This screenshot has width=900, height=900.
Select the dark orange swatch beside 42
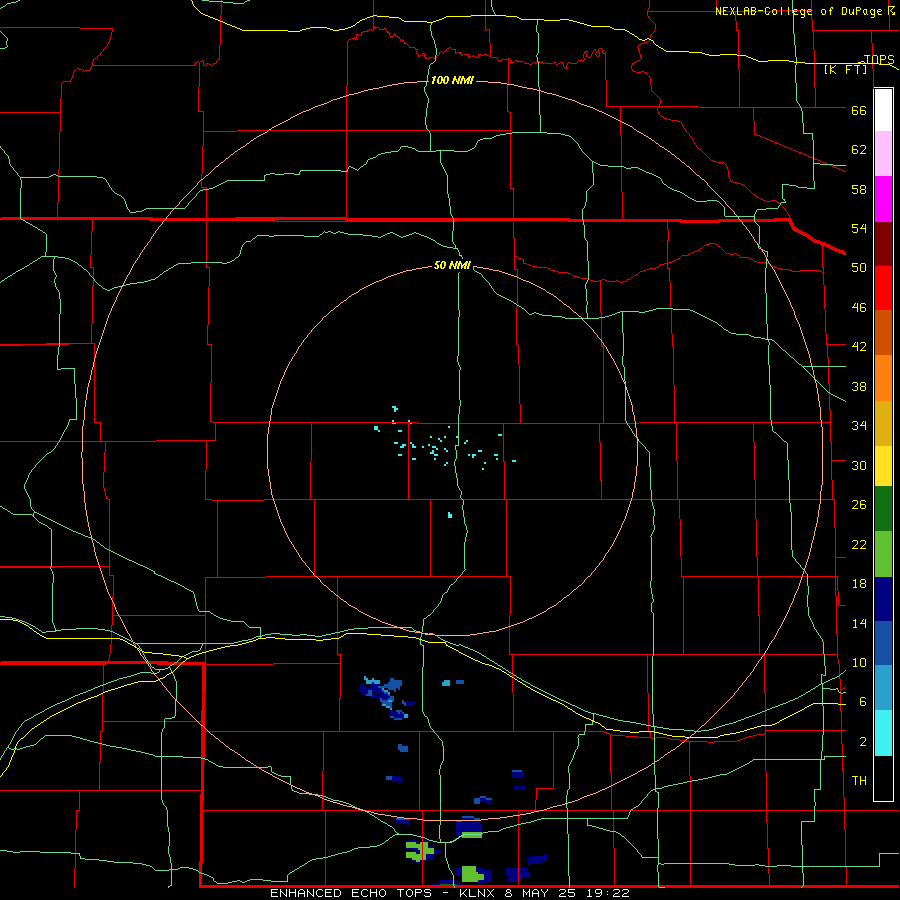pyautogui.click(x=883, y=333)
